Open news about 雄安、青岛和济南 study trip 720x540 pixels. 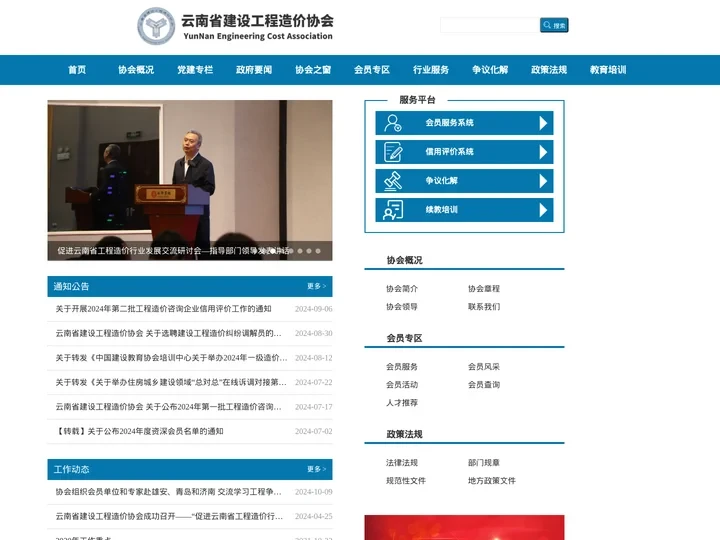(169, 492)
